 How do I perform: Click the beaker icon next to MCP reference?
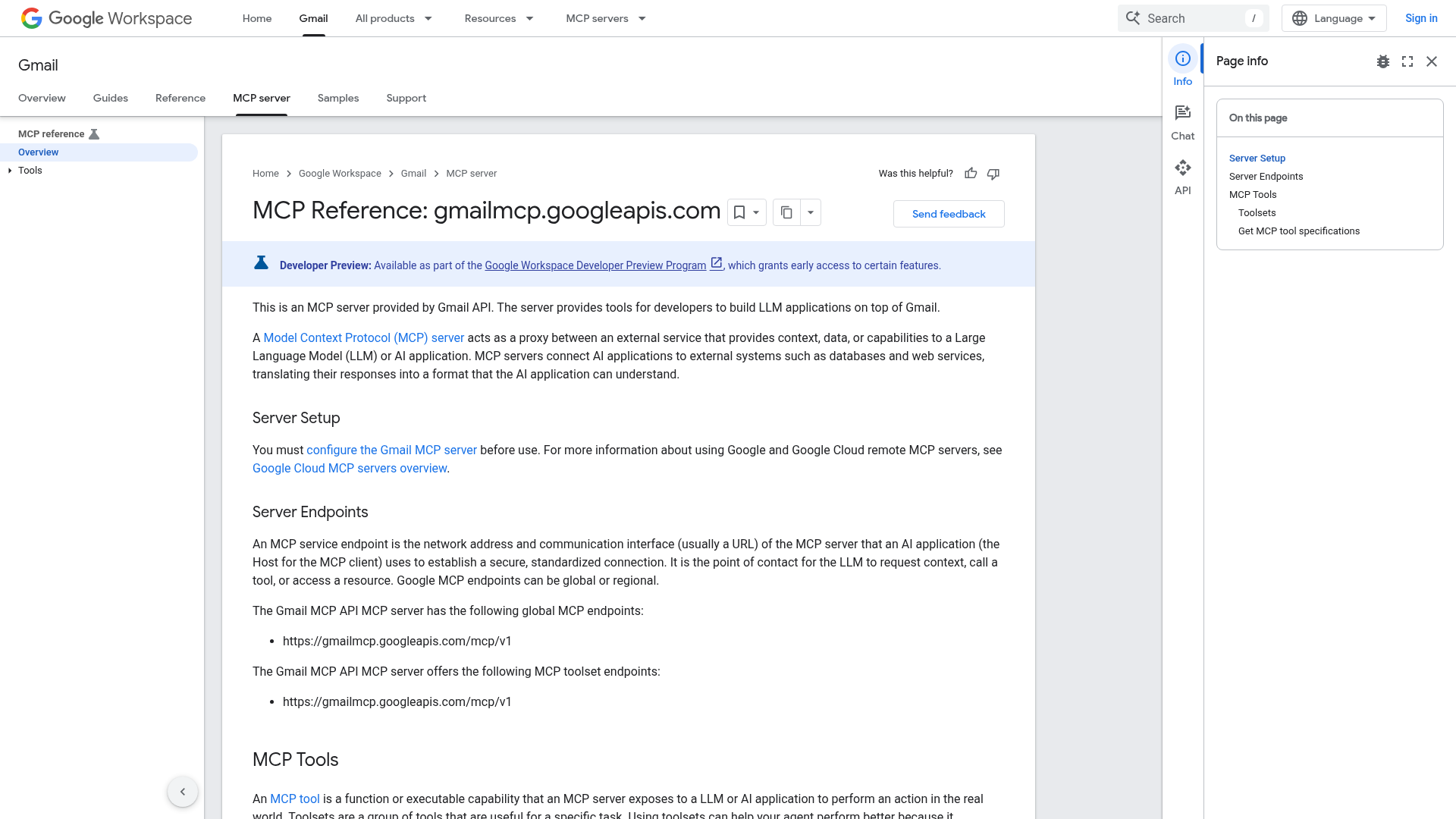94,134
